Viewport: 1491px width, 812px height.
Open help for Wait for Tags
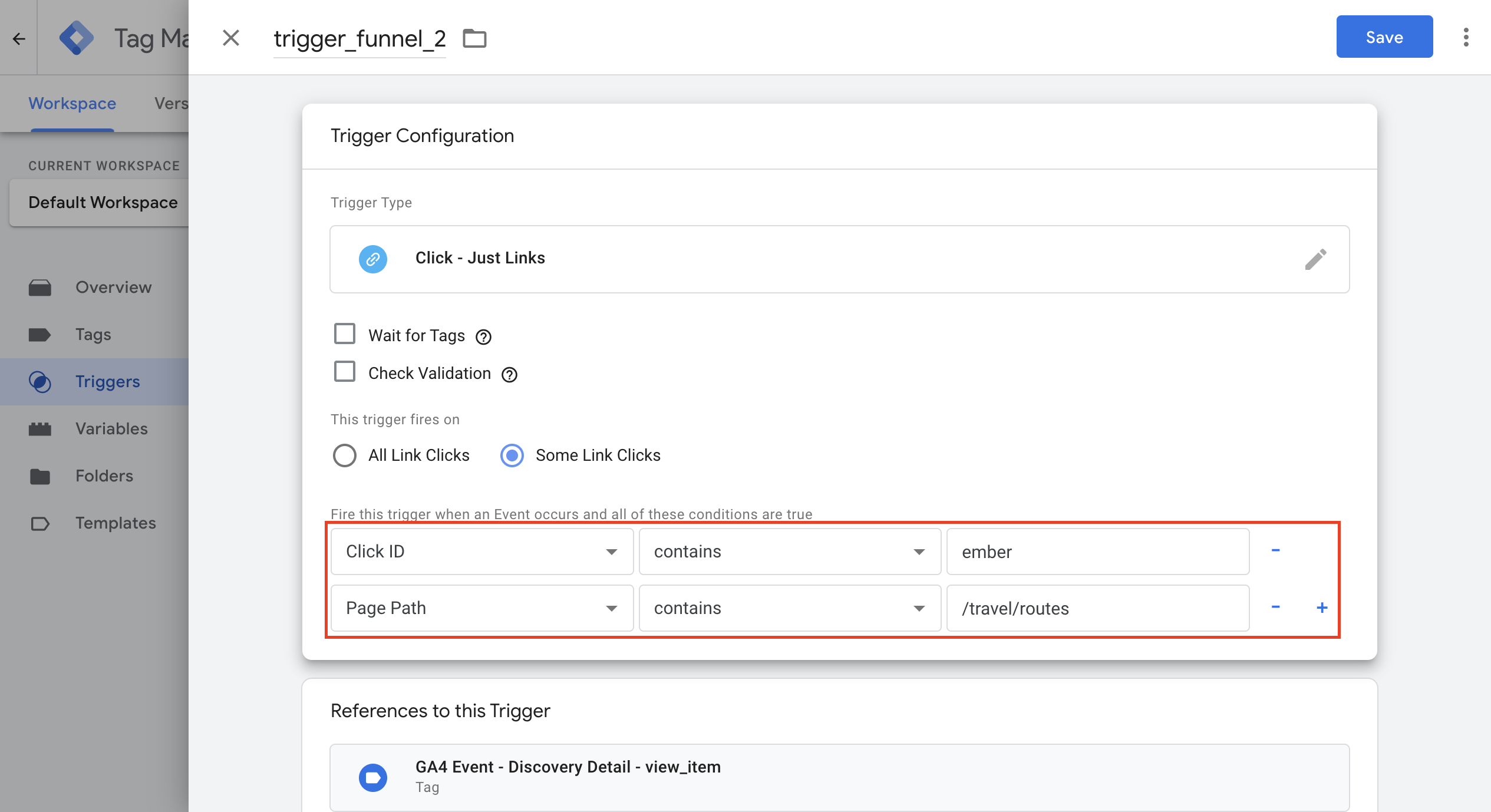click(484, 336)
